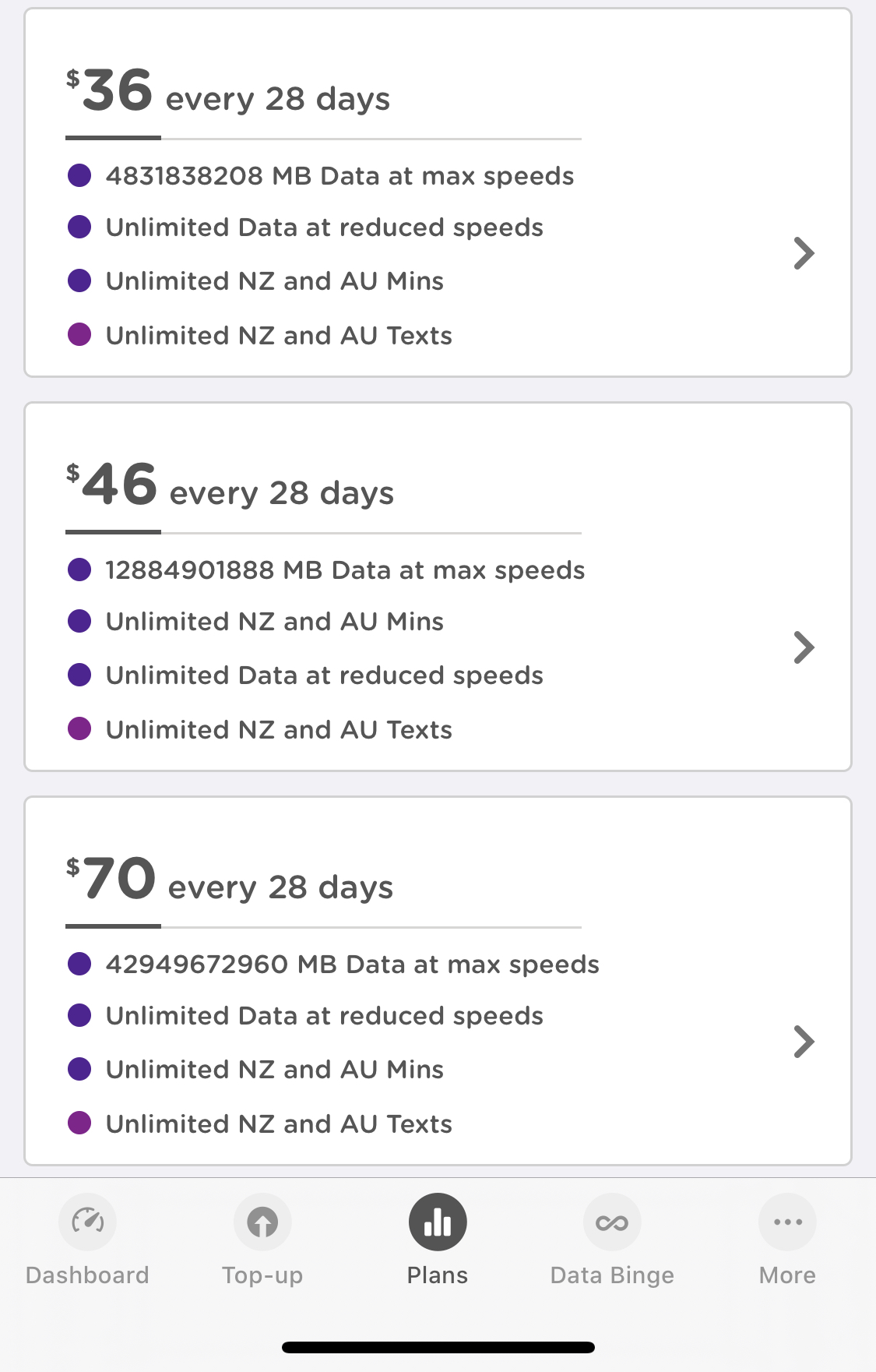Image resolution: width=876 pixels, height=1372 pixels.
Task: Tap the home indicator bar
Action: [x=438, y=1347]
